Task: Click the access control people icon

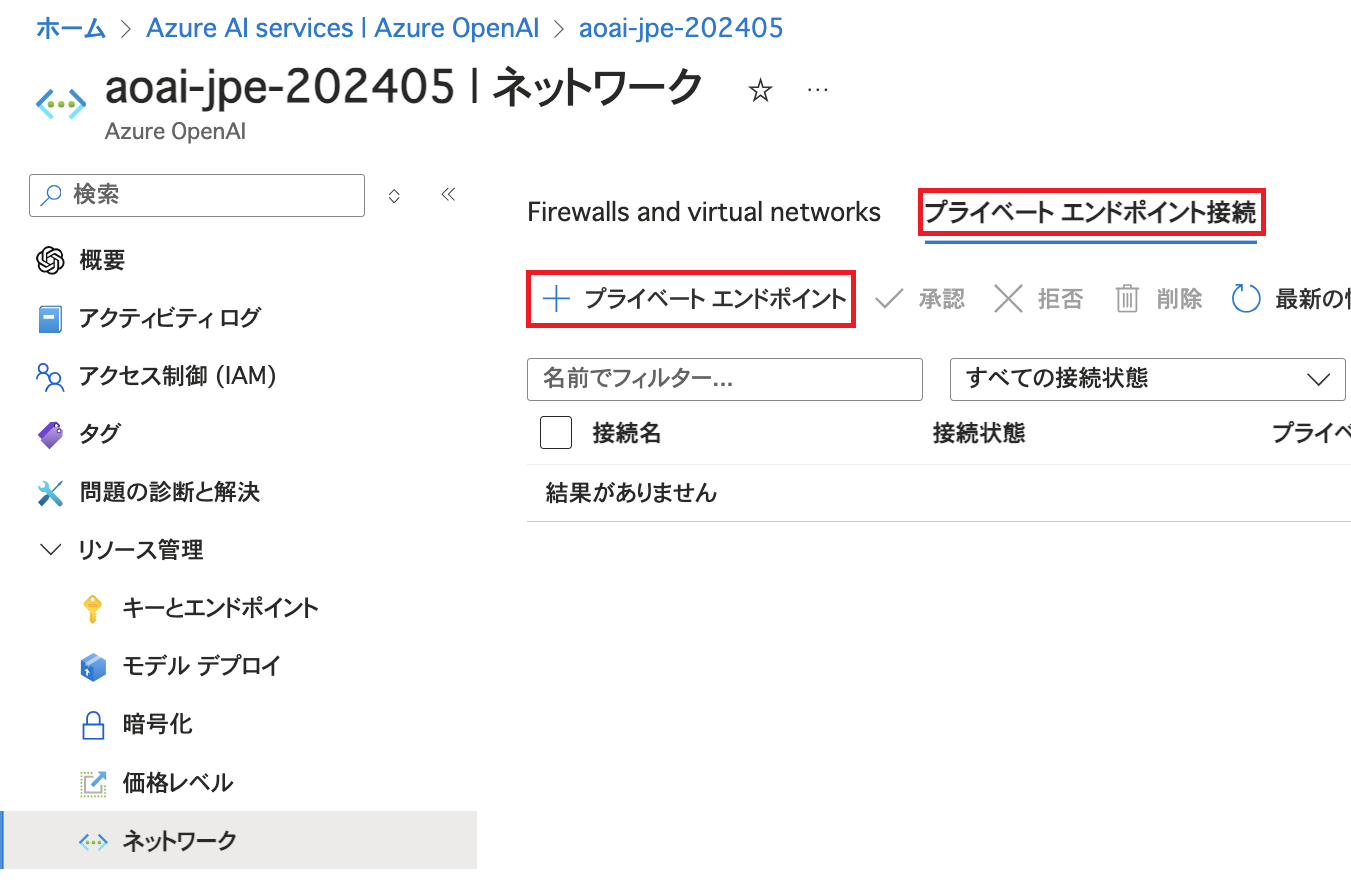Action: coord(50,376)
